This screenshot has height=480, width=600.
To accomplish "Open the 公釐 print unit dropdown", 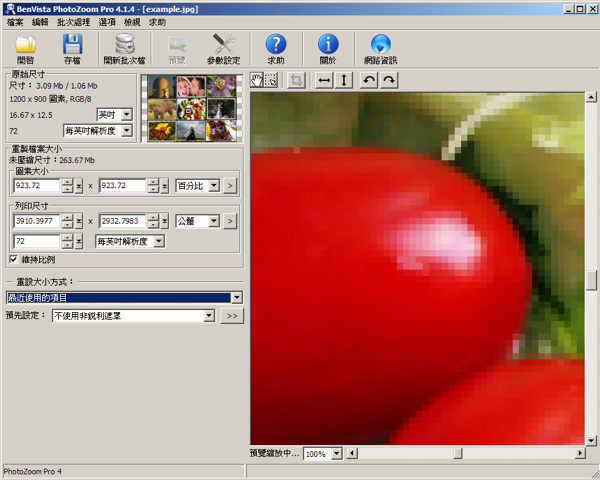I will point(214,221).
